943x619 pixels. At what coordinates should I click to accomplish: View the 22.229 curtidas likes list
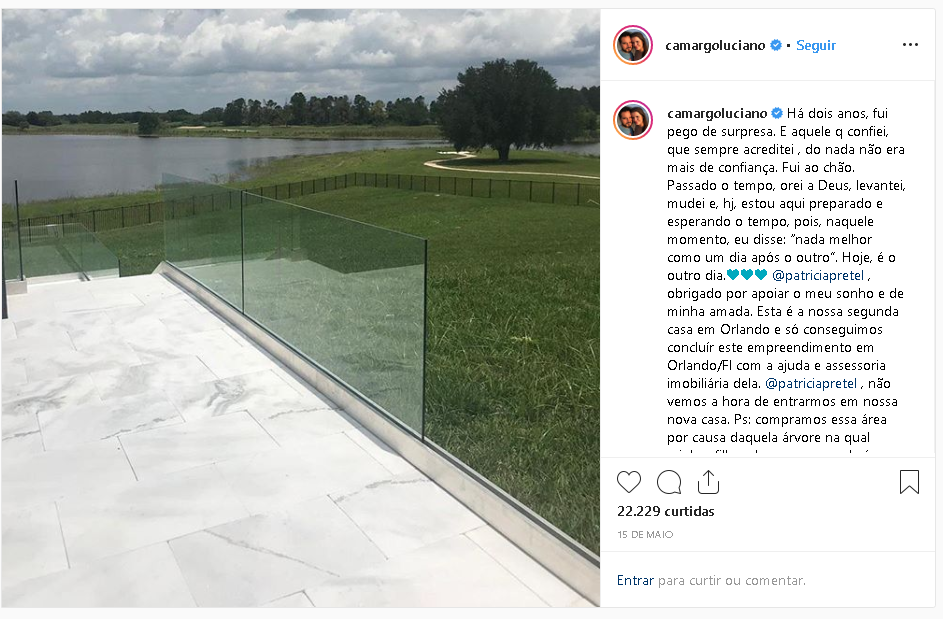click(x=666, y=511)
